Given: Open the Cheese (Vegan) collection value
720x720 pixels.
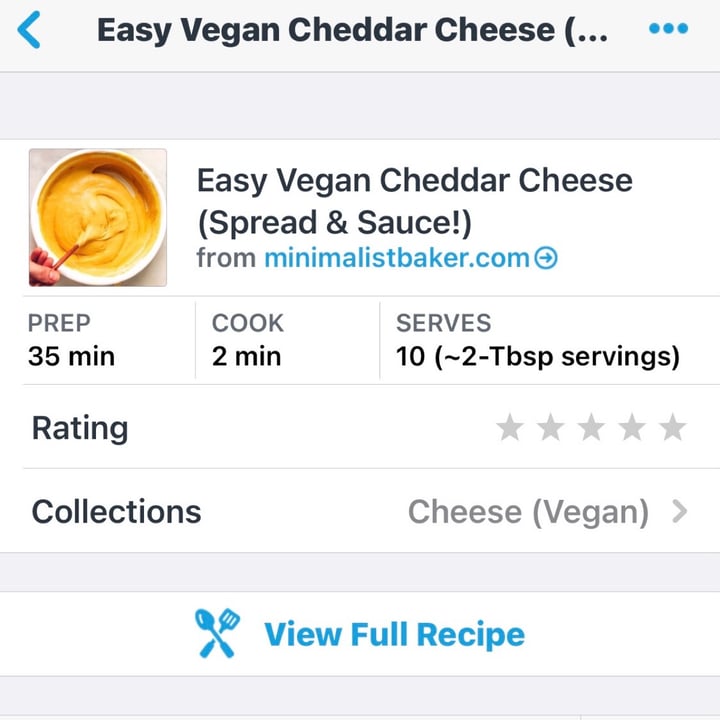Looking at the screenshot, I should pos(528,512).
